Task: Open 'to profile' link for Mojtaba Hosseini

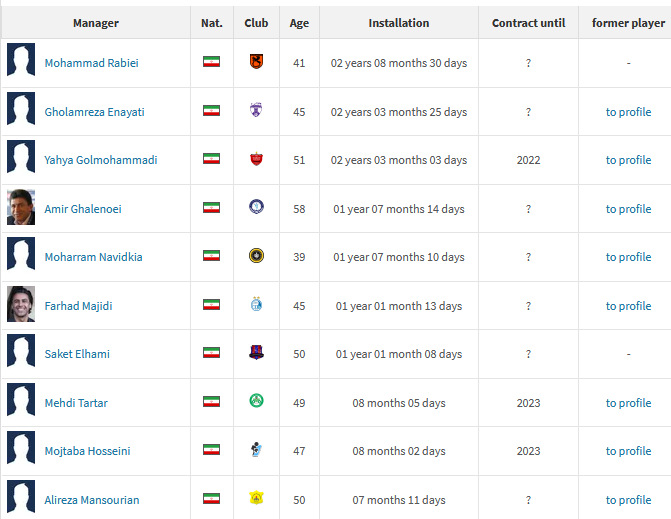Action: [628, 451]
